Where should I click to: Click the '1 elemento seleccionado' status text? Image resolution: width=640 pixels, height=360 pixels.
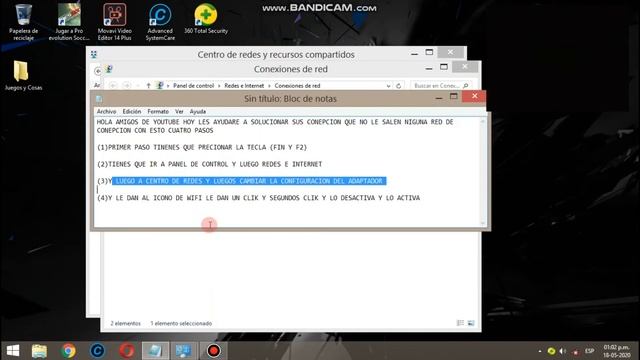coord(181,323)
